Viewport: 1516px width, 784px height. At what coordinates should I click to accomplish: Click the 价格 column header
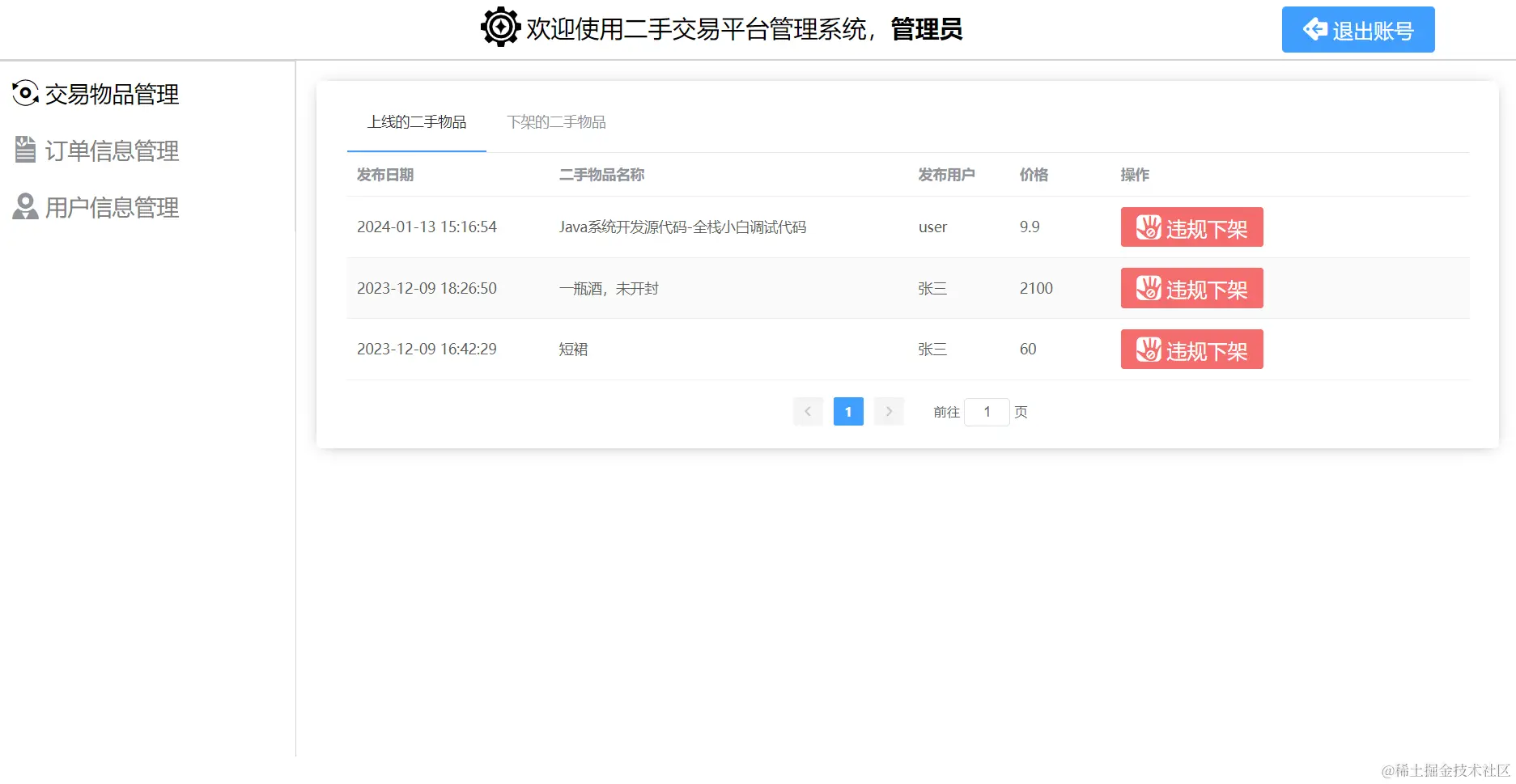[1034, 175]
